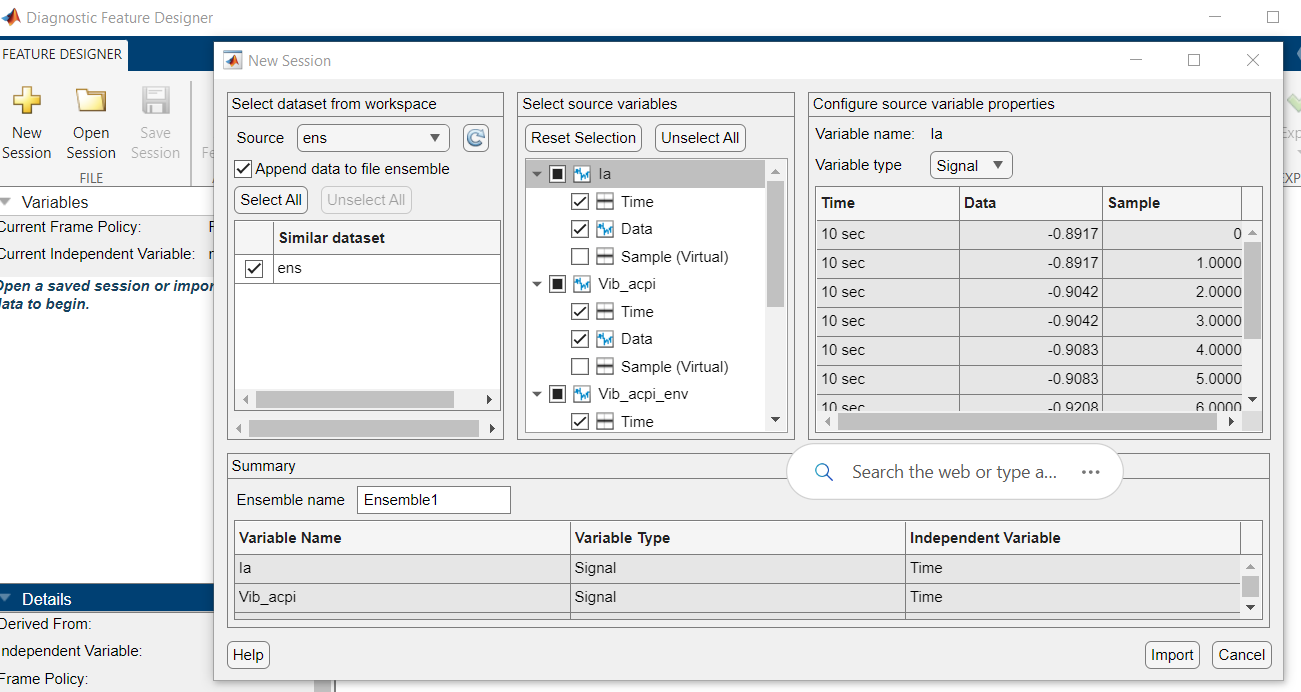Select the Vib_acpi row in Summary
Viewport: 1301px width, 692px height.
[738, 597]
